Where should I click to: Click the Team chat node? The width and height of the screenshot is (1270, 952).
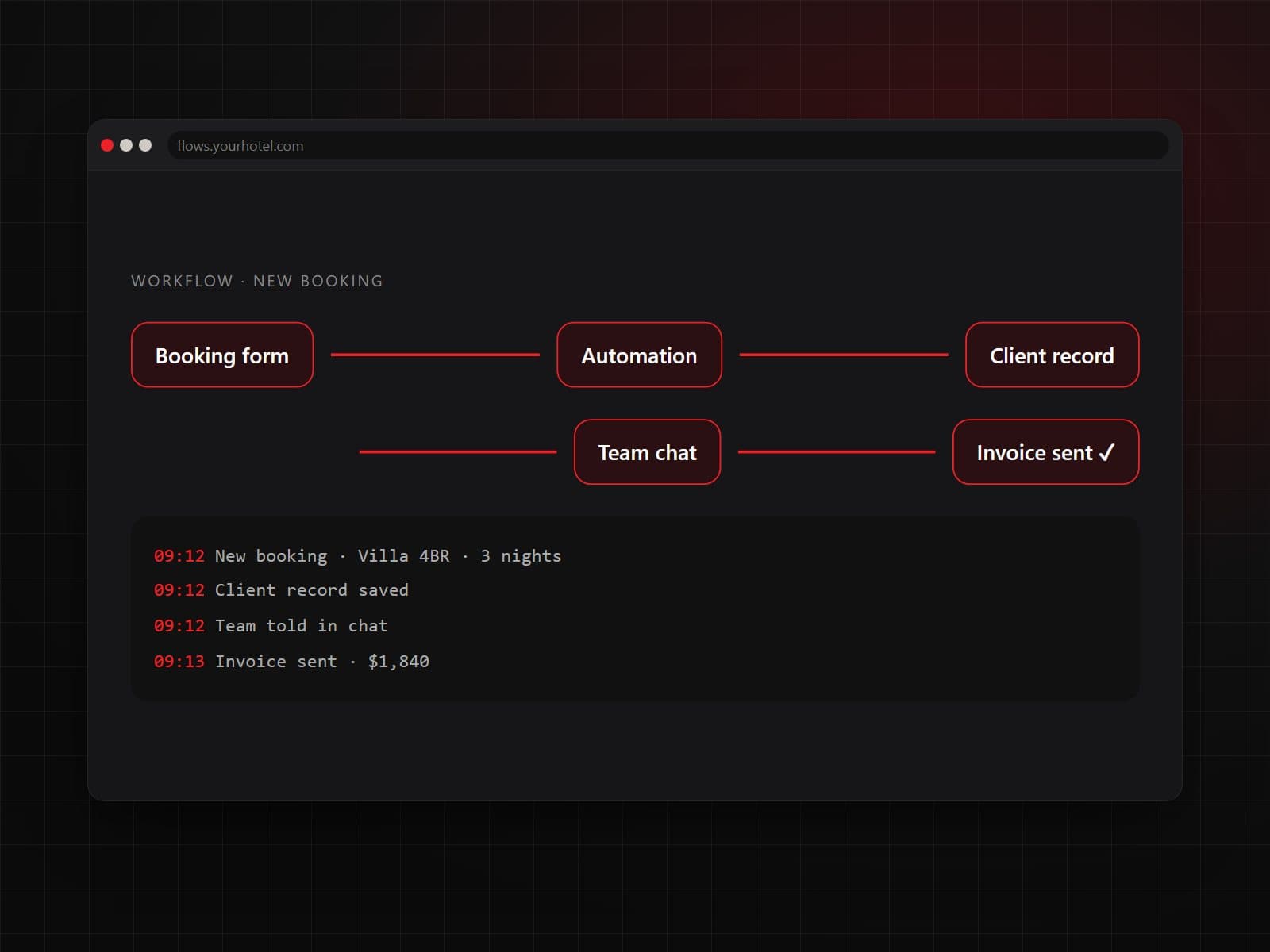tap(647, 451)
